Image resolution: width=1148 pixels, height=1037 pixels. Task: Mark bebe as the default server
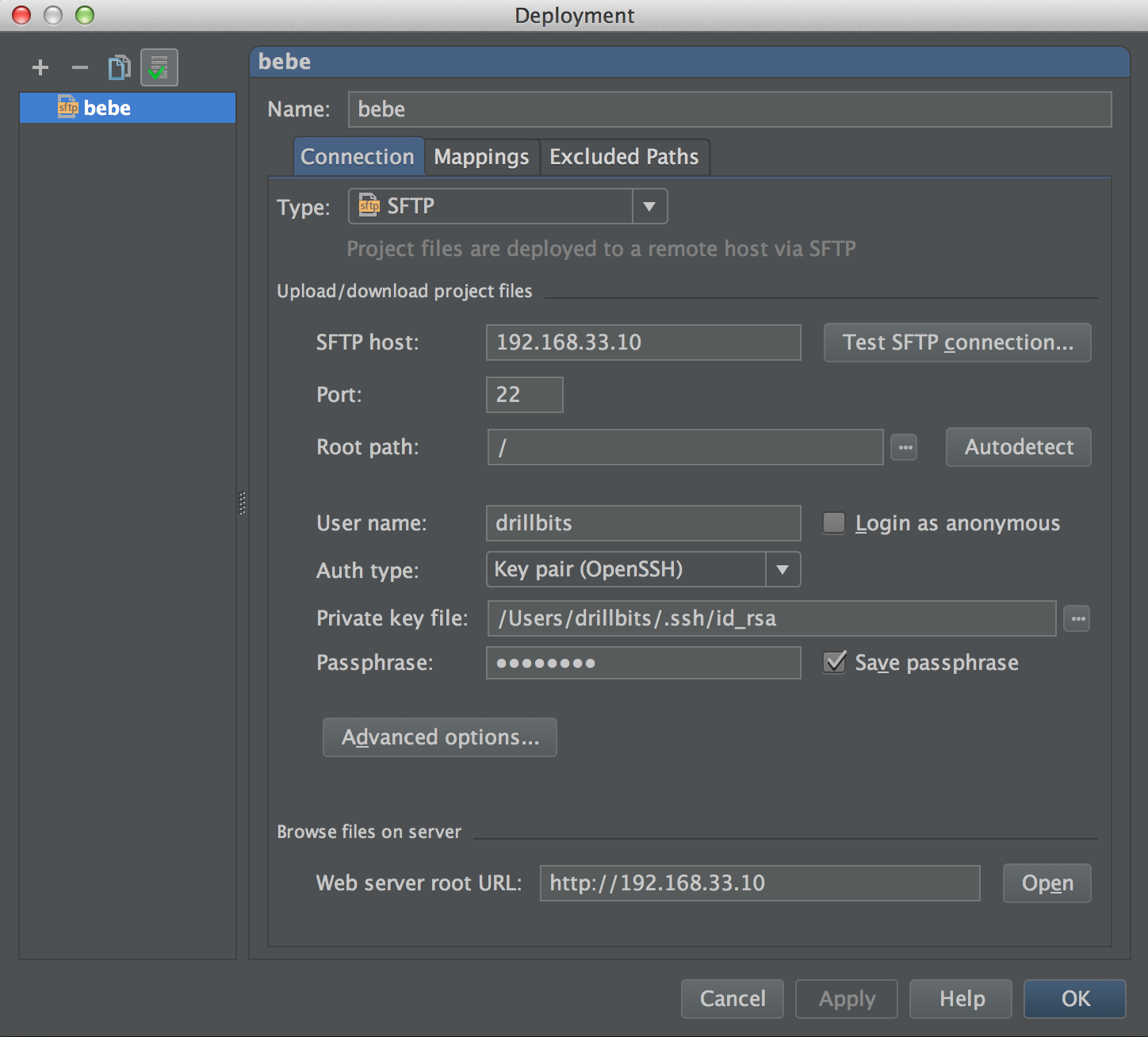tap(159, 67)
